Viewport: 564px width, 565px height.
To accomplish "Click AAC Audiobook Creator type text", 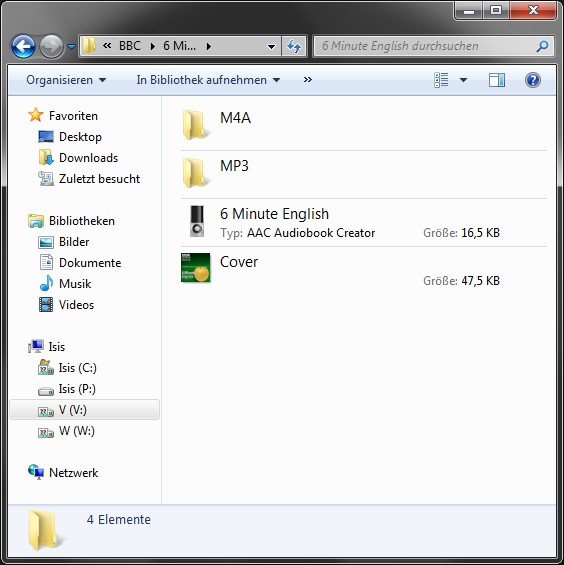I will [311, 233].
